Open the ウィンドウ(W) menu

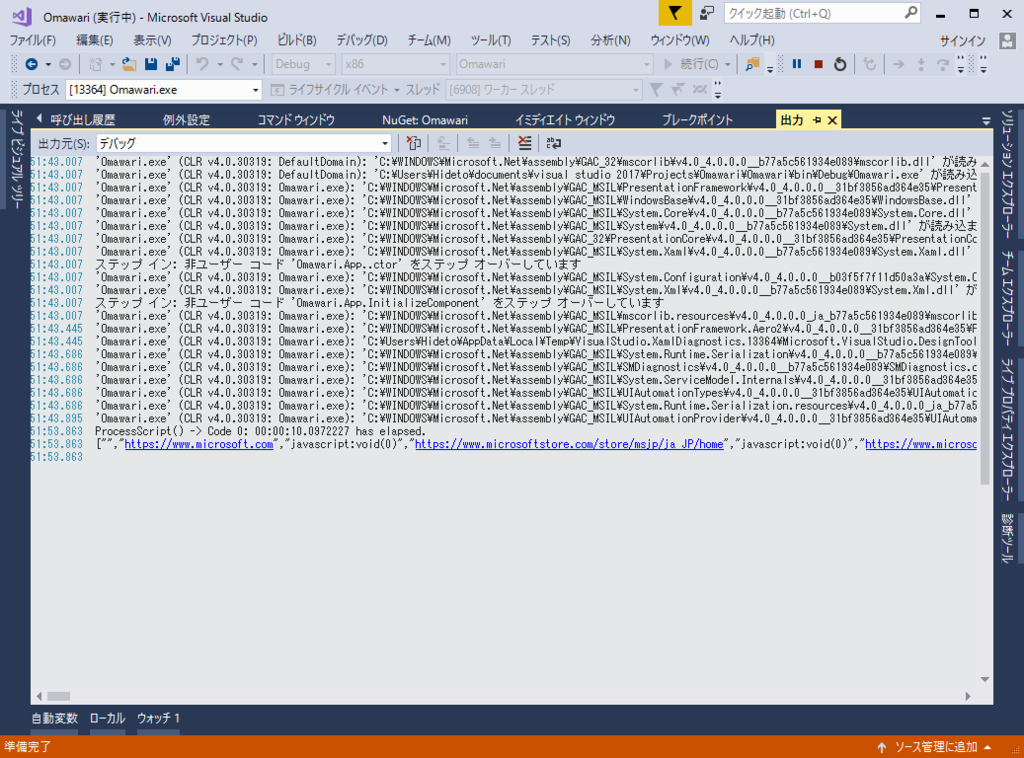(x=680, y=40)
